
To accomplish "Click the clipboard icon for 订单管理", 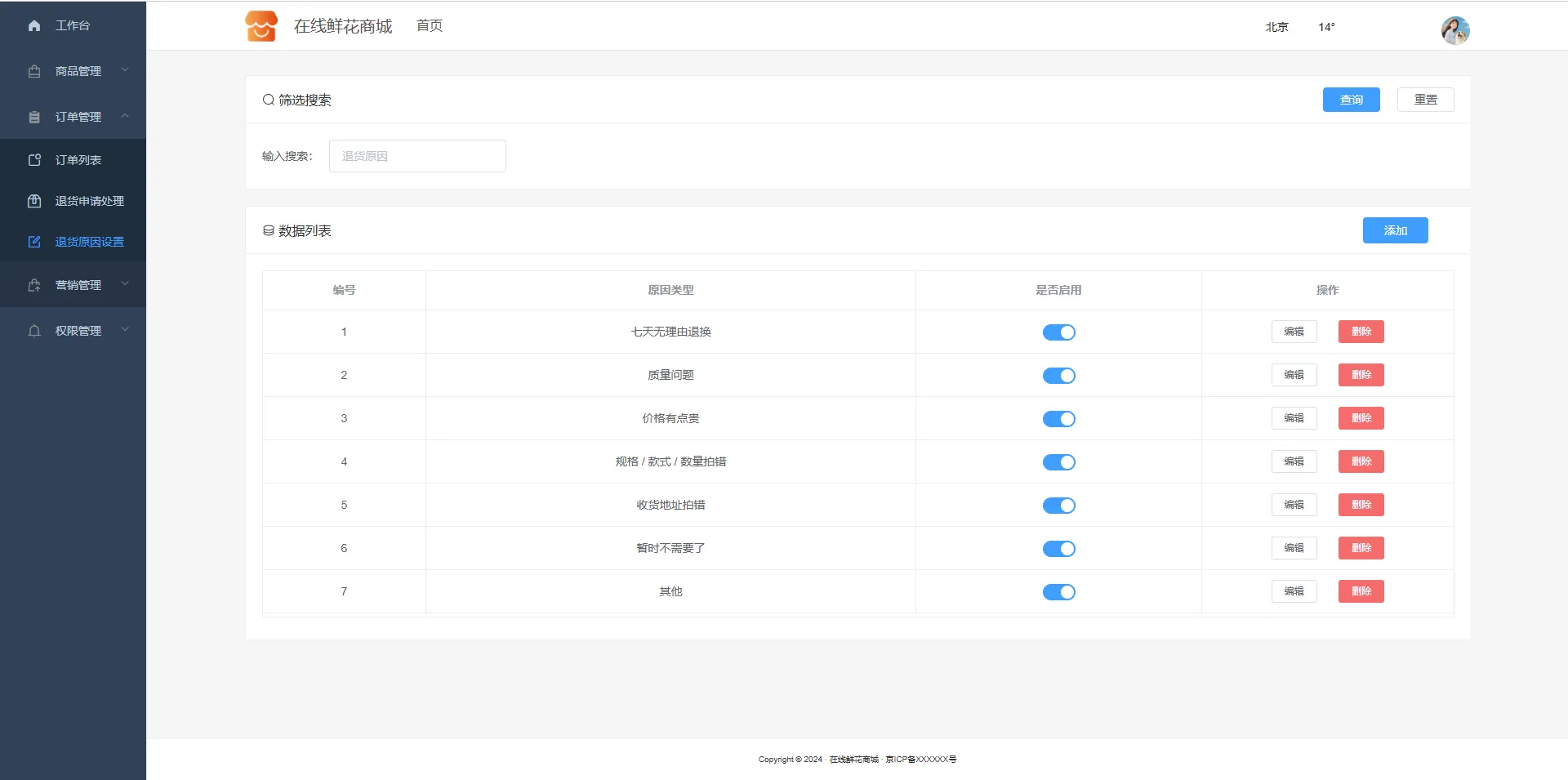I will (x=34, y=118).
